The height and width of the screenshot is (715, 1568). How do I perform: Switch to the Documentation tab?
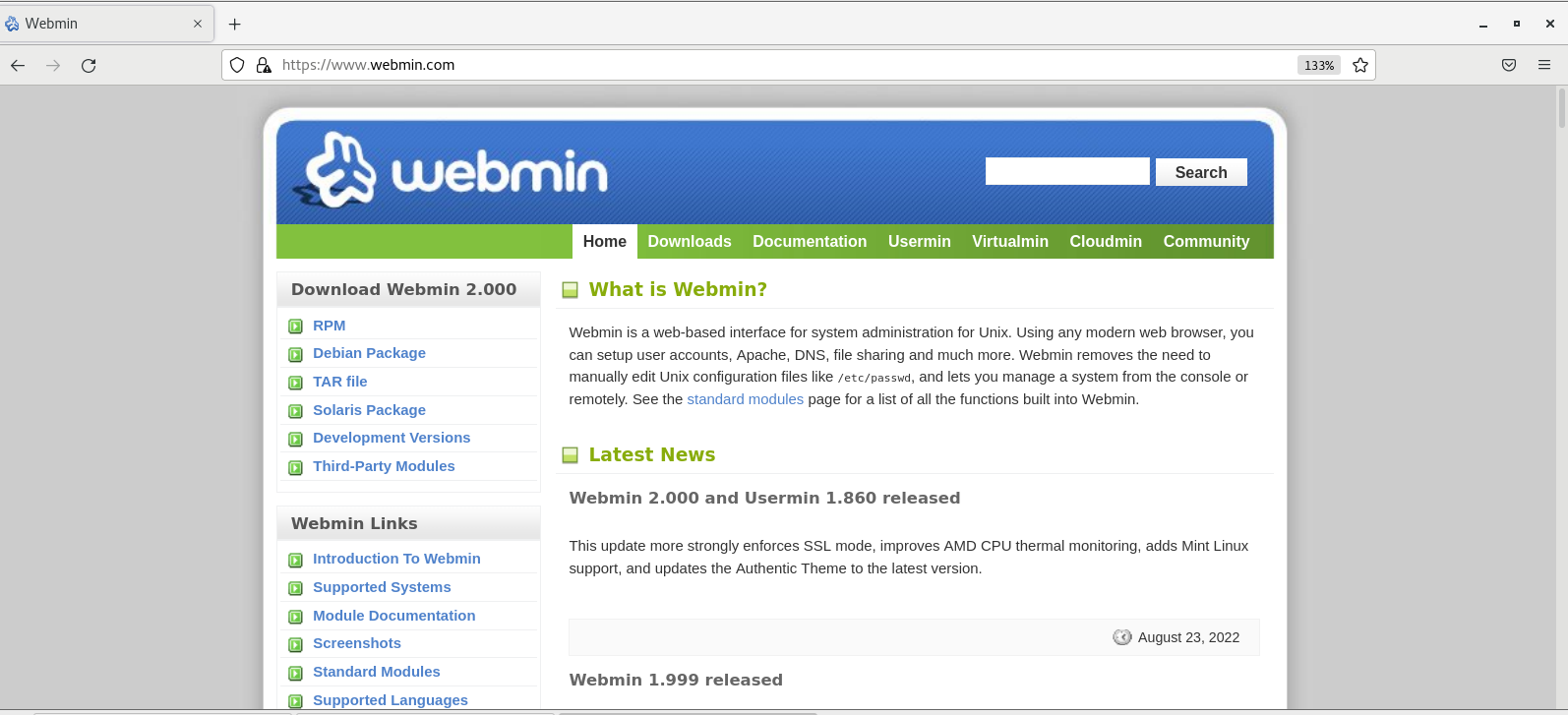[809, 241]
